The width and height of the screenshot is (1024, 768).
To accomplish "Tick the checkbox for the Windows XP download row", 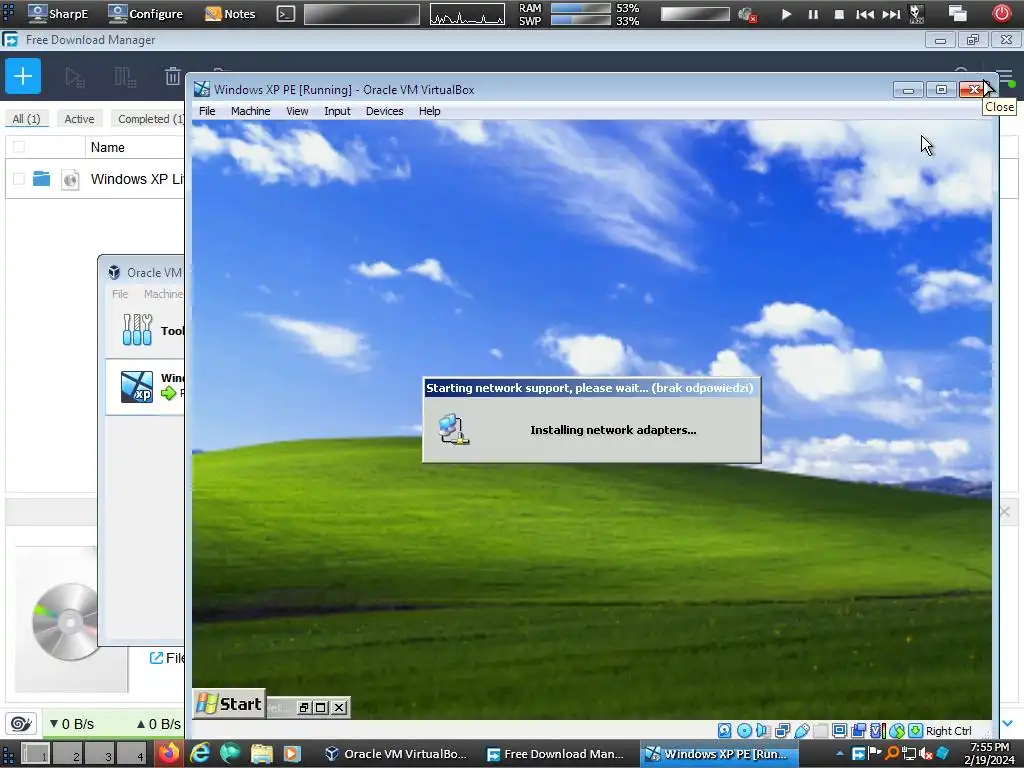I will coord(19,178).
